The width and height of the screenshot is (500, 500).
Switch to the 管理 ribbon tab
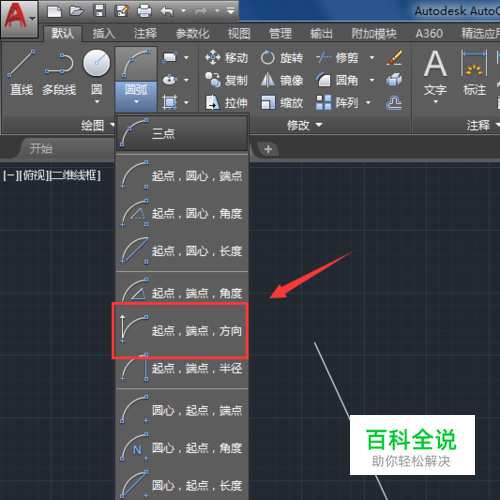(280, 33)
